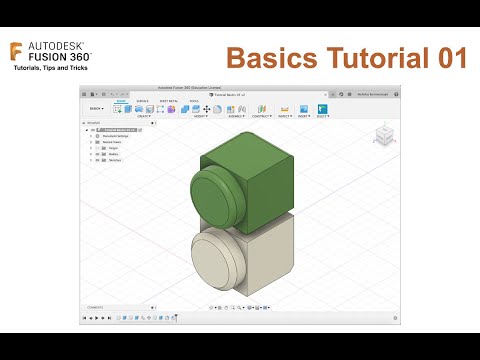Step timeline back one feature
This screenshot has height=360, width=480.
[90, 318]
